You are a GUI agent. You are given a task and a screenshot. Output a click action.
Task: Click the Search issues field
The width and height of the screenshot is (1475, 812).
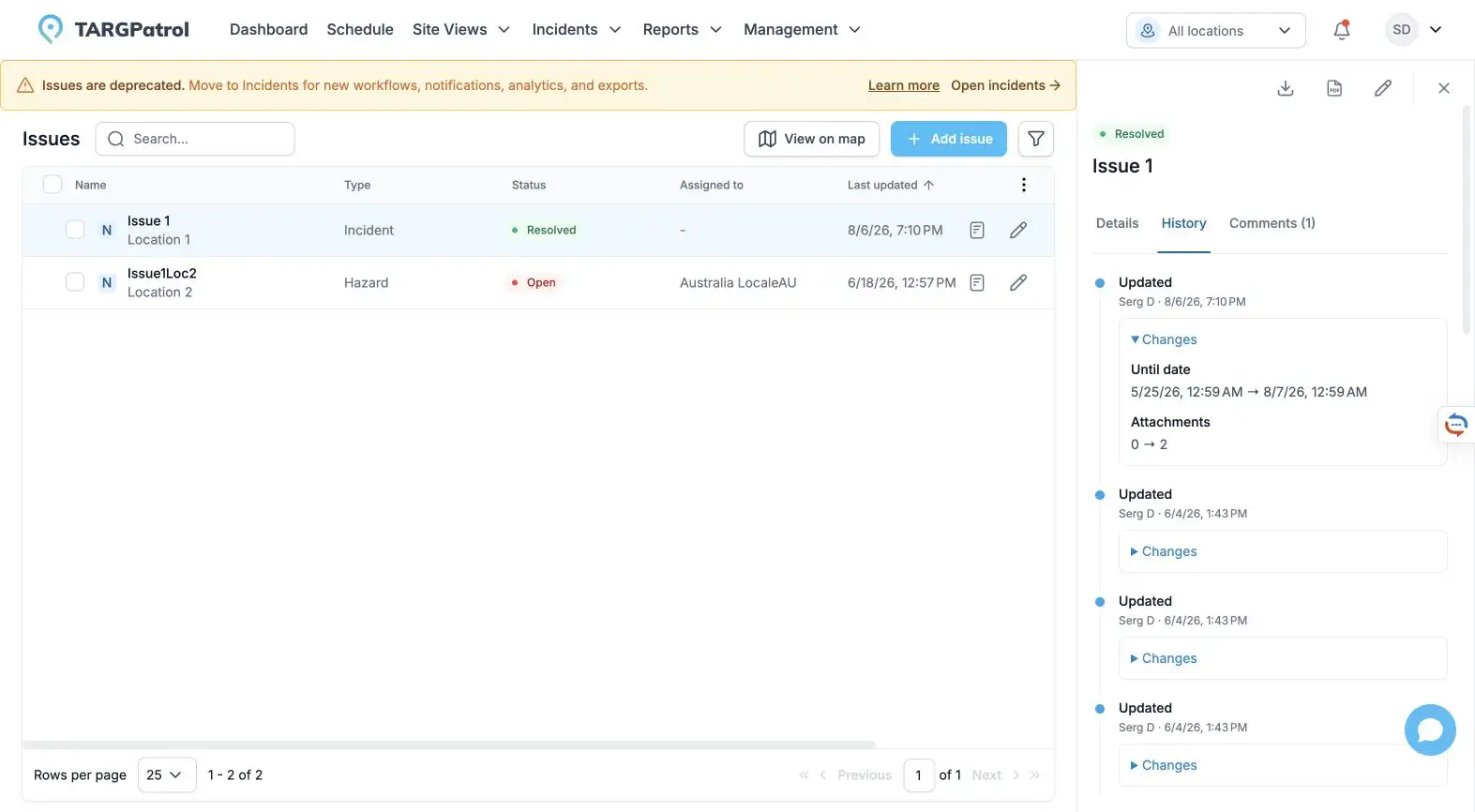pos(195,139)
